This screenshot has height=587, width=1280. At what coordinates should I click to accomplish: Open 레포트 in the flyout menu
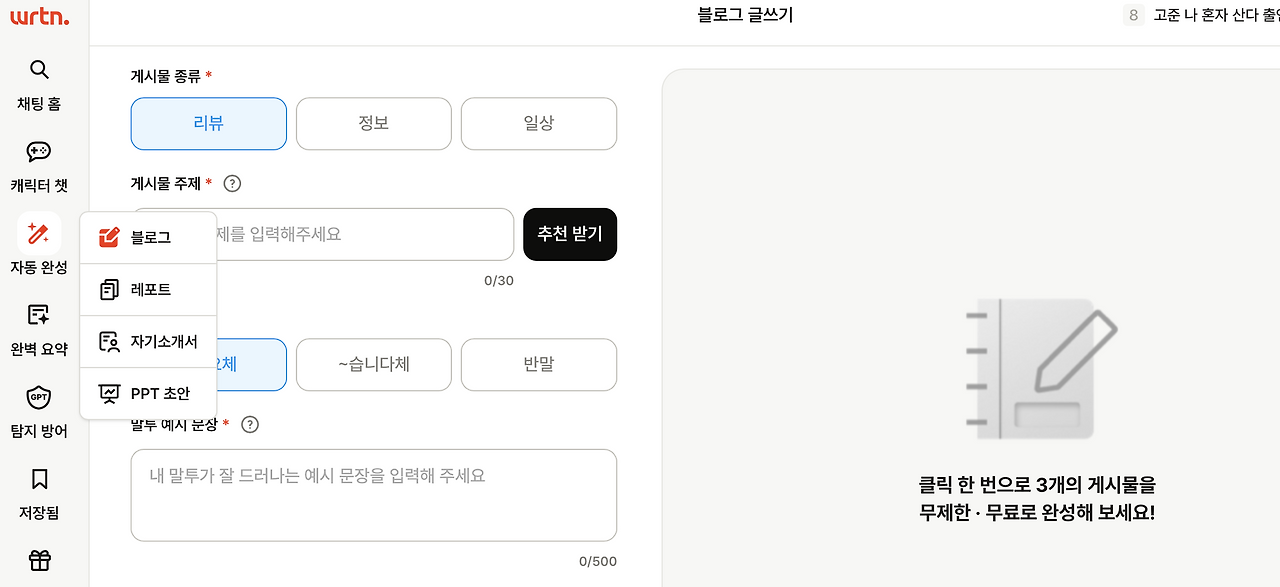point(148,289)
